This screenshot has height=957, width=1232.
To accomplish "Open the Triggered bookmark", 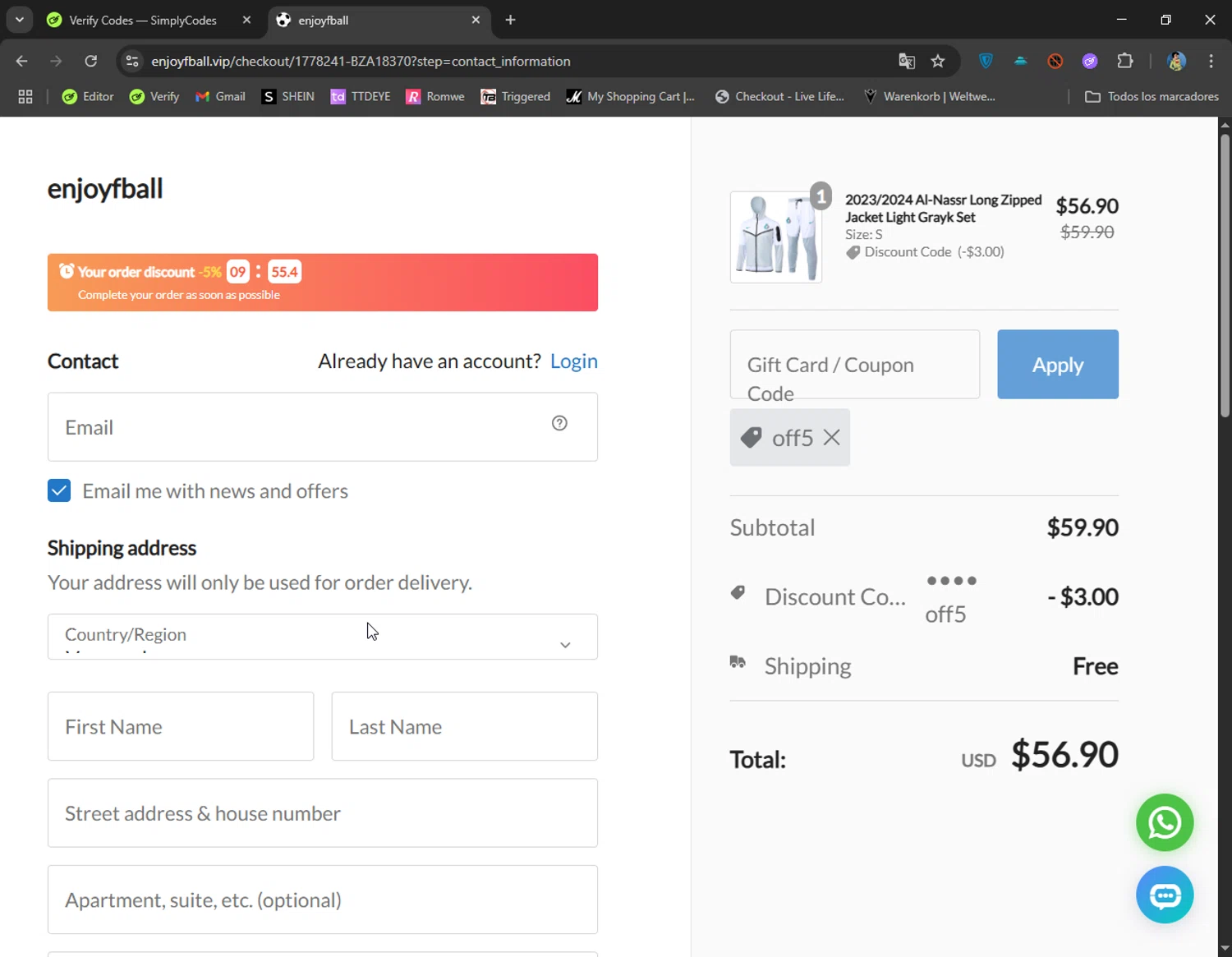I will point(515,97).
